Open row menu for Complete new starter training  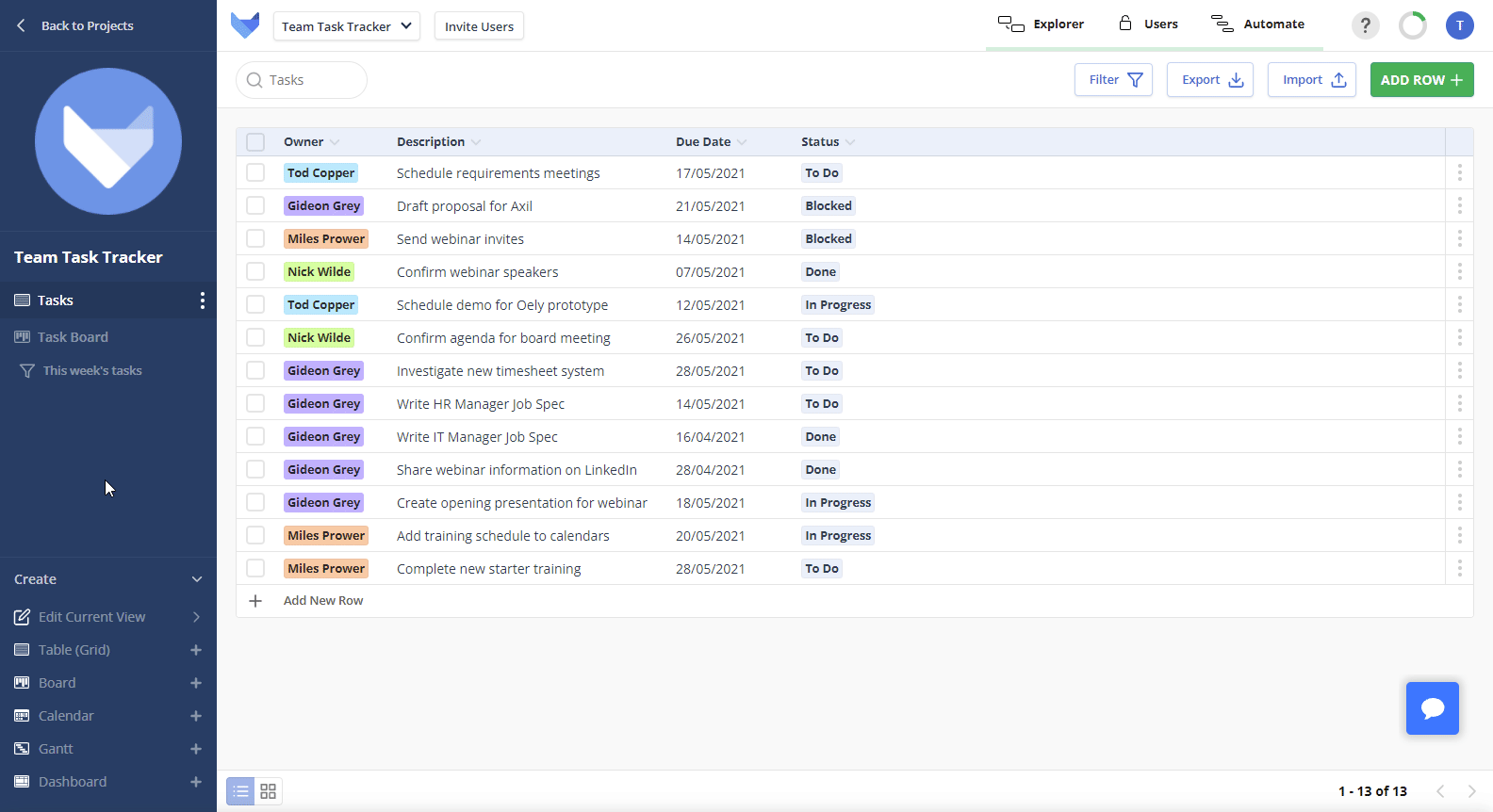[x=1459, y=568]
